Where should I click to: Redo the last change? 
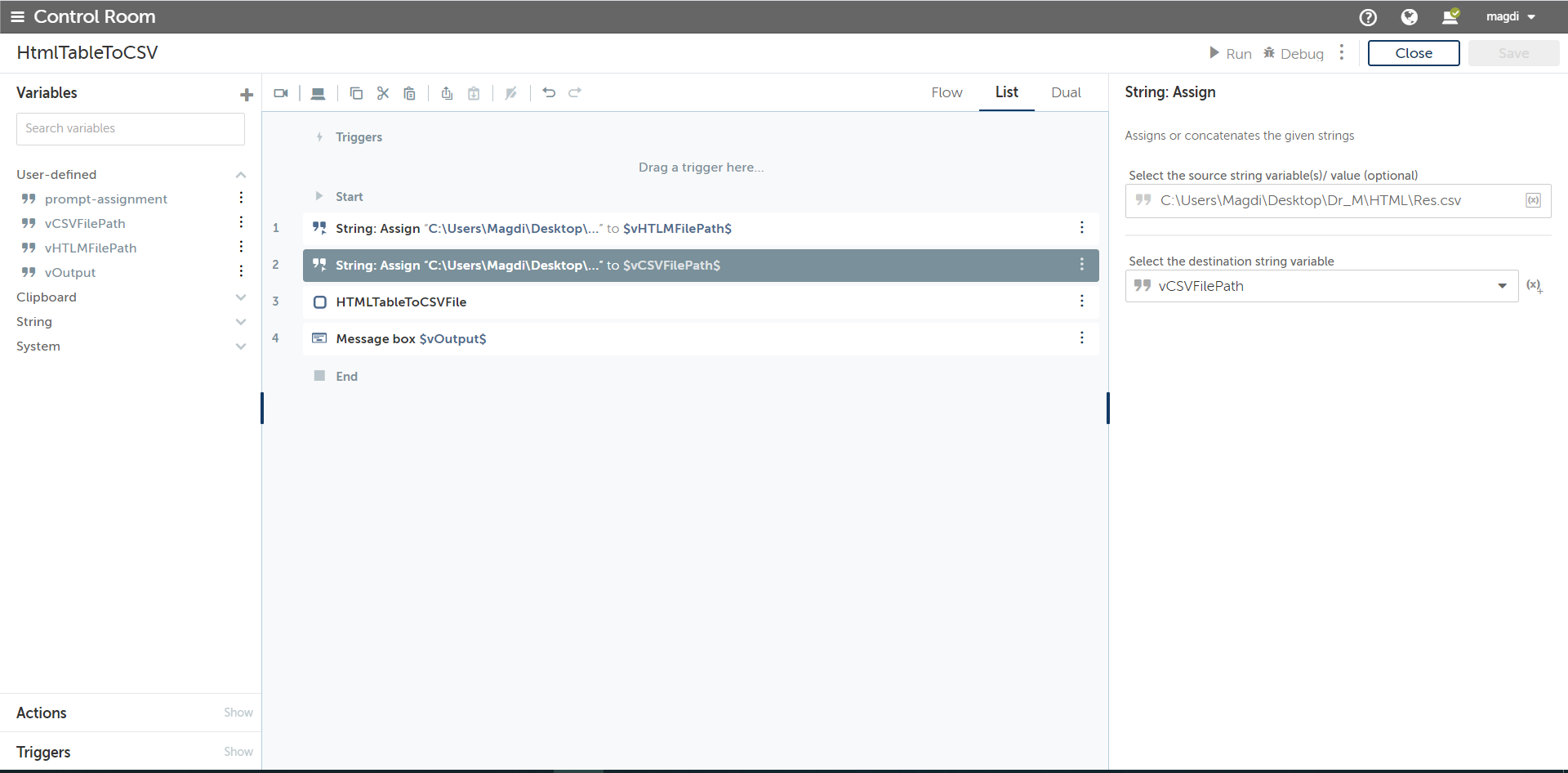575,93
